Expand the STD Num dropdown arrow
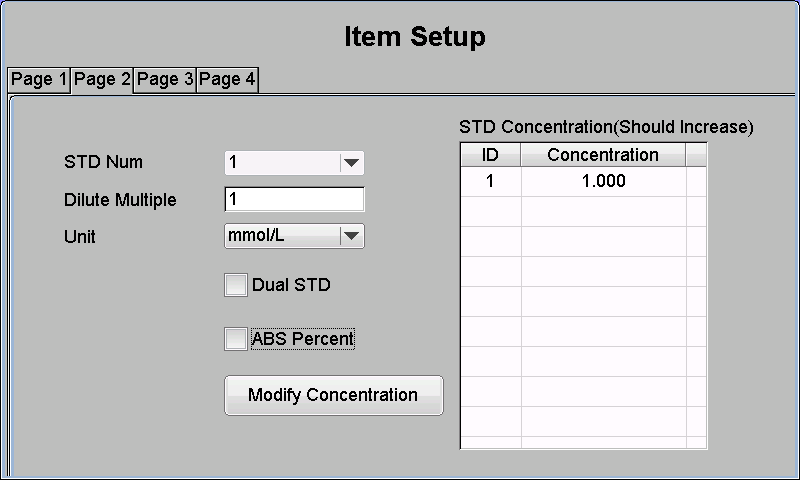800x480 pixels. tap(352, 163)
